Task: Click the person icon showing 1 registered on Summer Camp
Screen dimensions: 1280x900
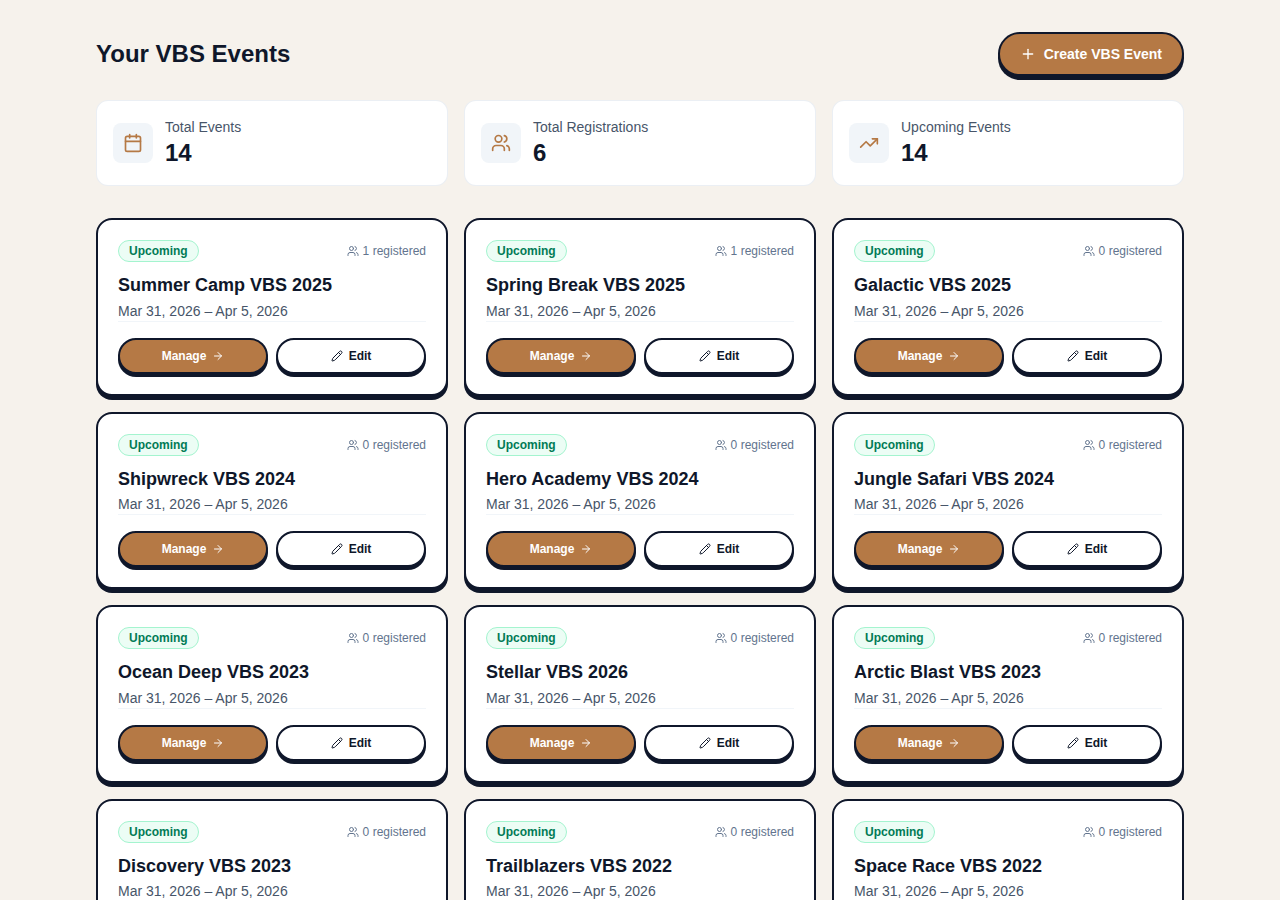Action: click(x=351, y=251)
